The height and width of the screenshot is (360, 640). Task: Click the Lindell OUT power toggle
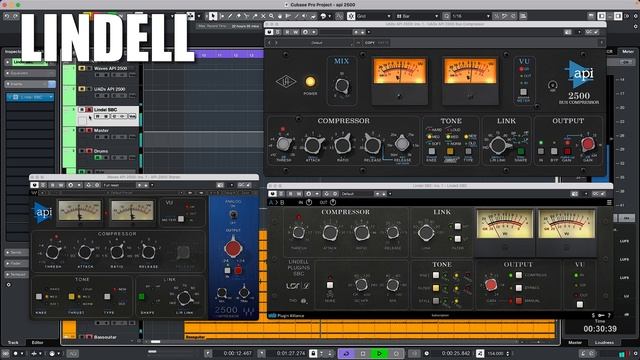tap(333, 202)
